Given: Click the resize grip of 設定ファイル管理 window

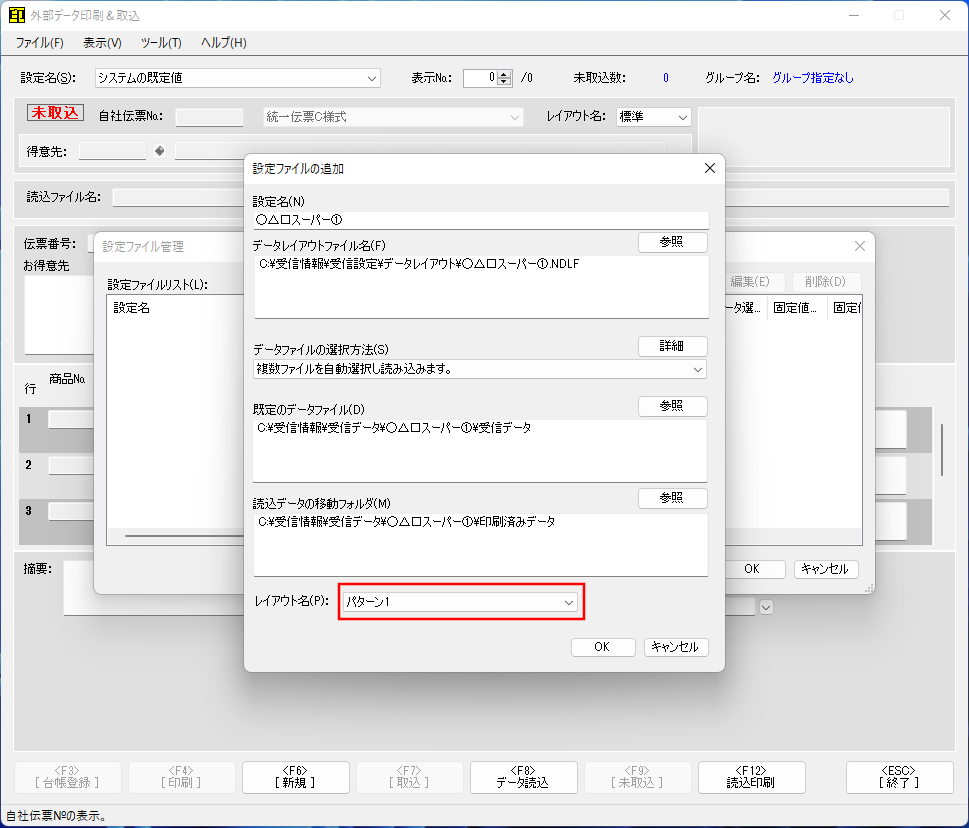Looking at the screenshot, I should point(868,588).
